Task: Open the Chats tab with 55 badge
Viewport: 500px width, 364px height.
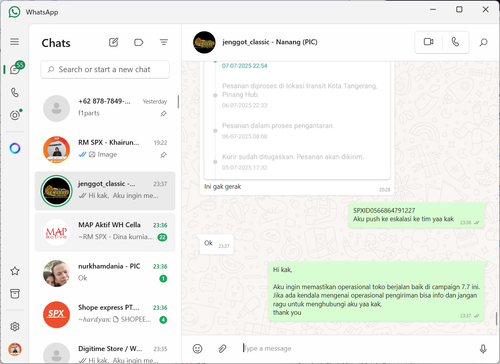Action: [x=15, y=69]
